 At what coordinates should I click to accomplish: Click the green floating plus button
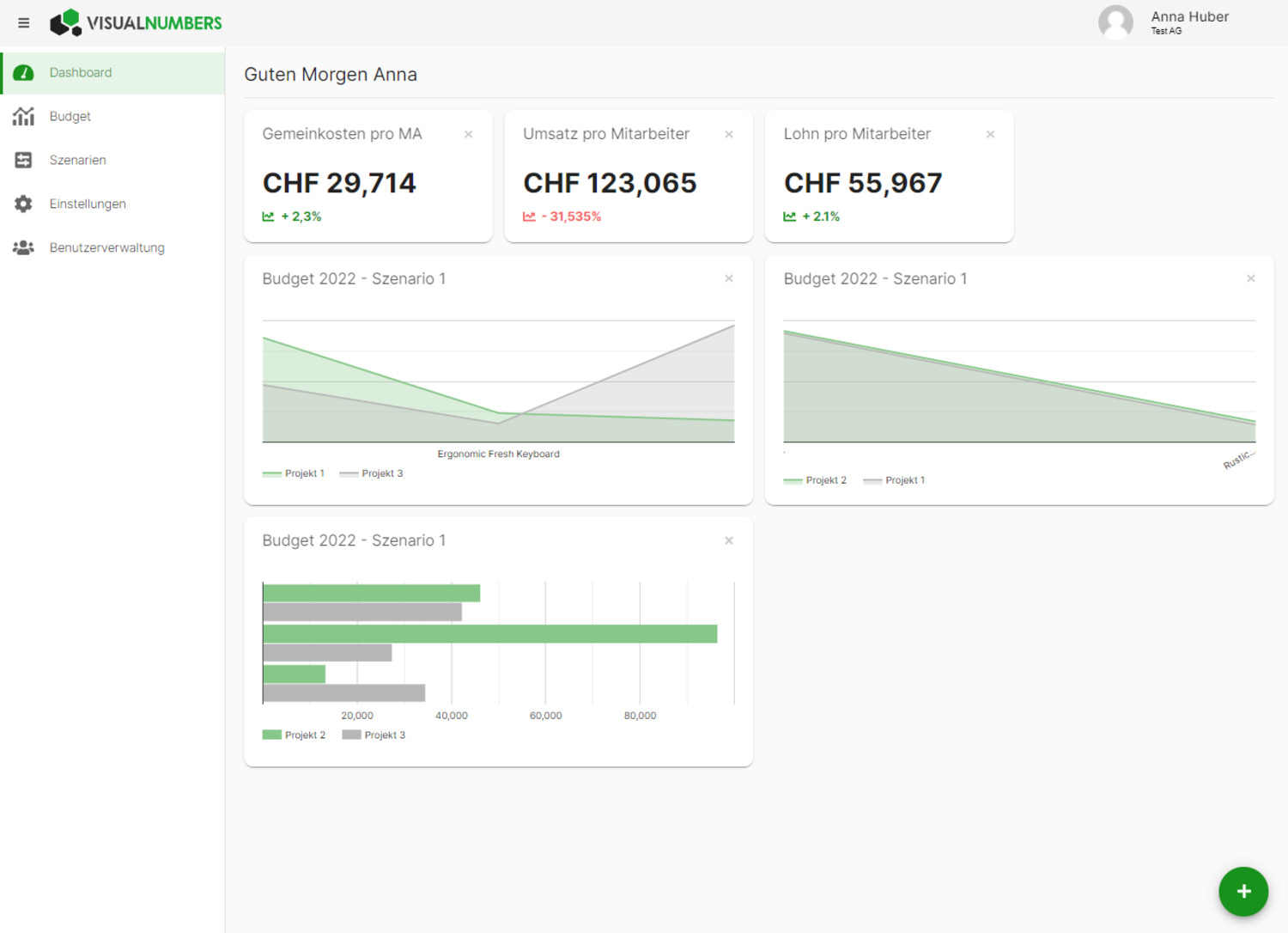click(x=1242, y=892)
